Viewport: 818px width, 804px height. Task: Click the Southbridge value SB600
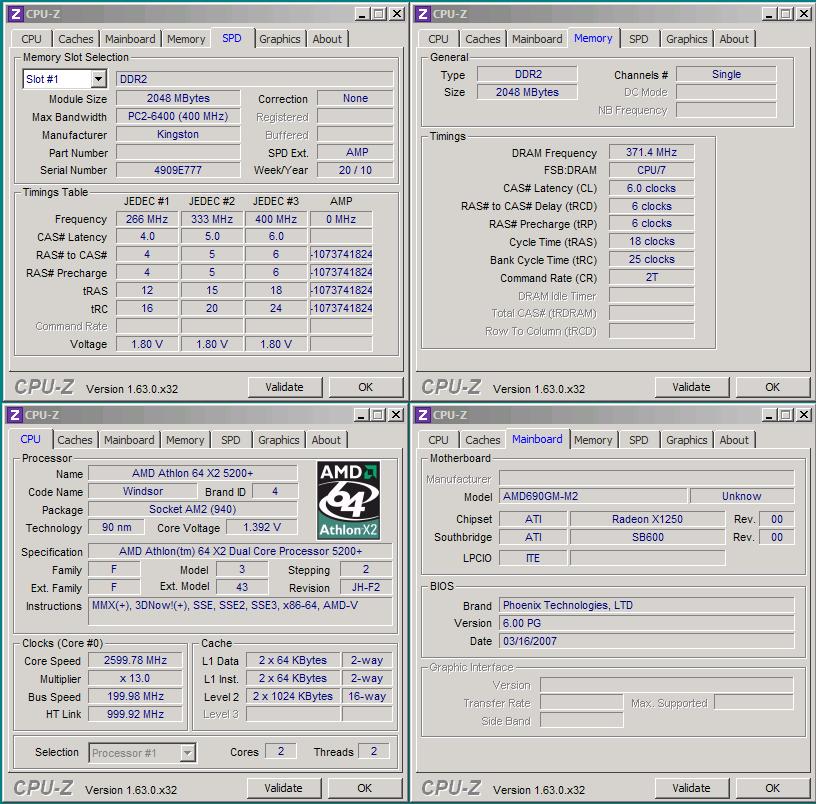(x=647, y=537)
